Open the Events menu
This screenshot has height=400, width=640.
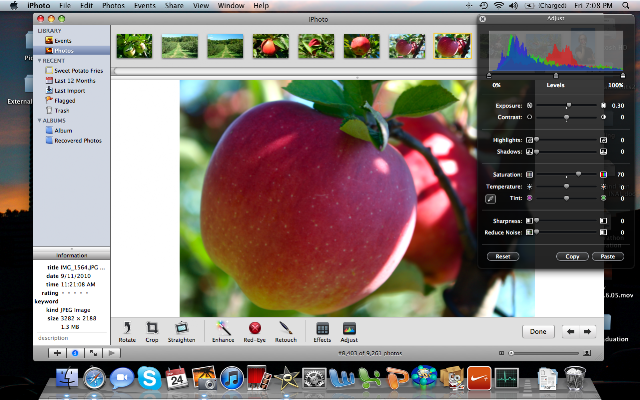pyautogui.click(x=144, y=5)
